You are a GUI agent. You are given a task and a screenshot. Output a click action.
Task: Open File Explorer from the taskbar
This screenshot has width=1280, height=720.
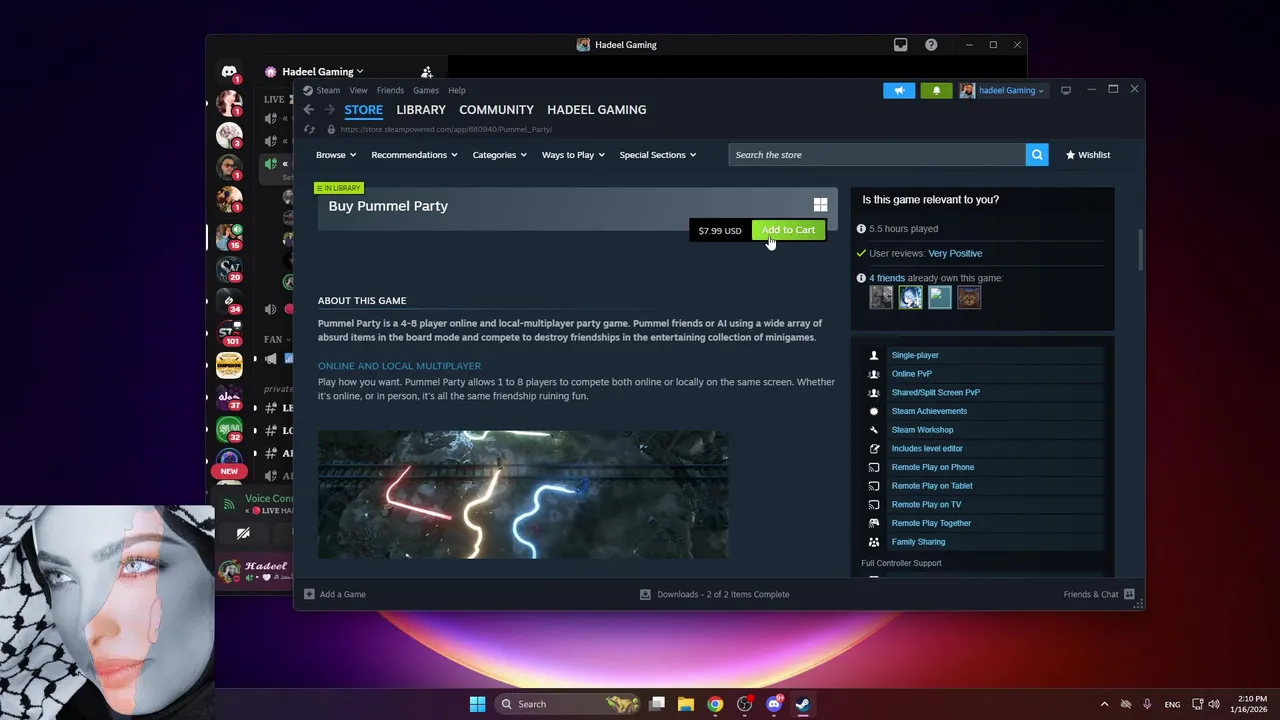[x=686, y=704]
